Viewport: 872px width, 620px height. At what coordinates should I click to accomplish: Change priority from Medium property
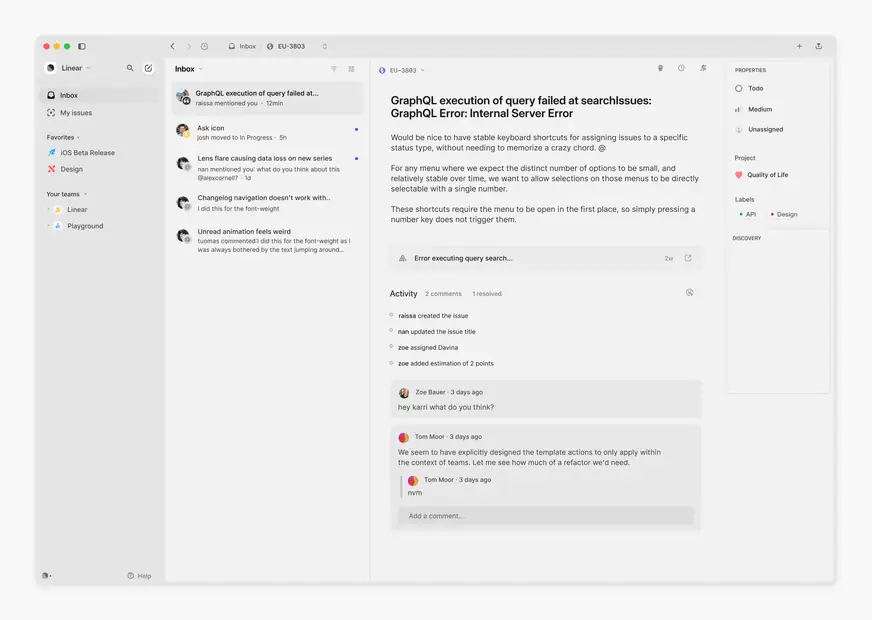(754, 110)
